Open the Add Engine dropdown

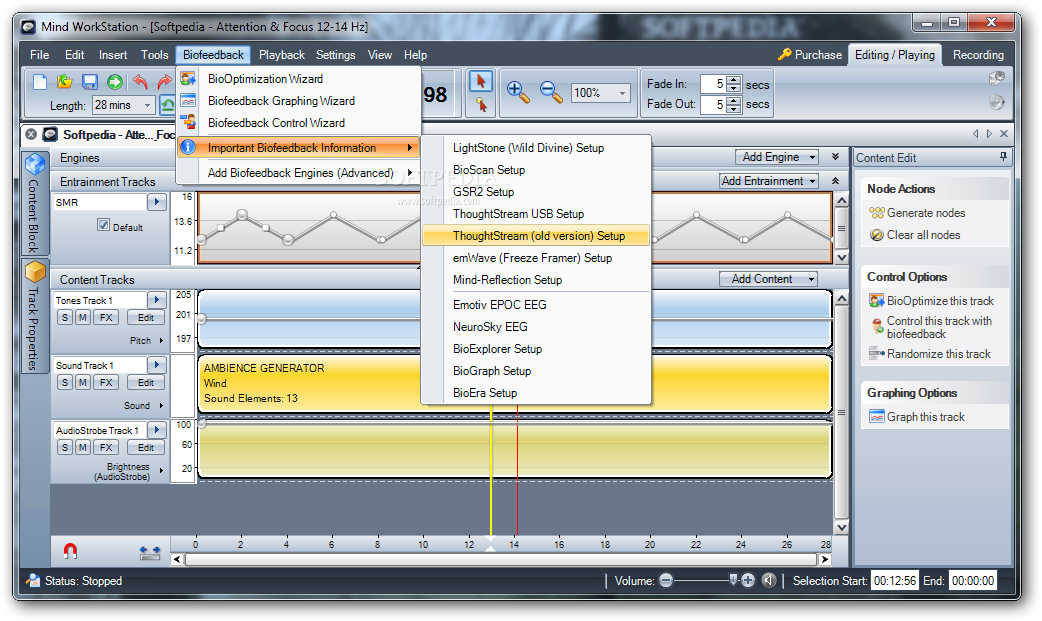776,157
